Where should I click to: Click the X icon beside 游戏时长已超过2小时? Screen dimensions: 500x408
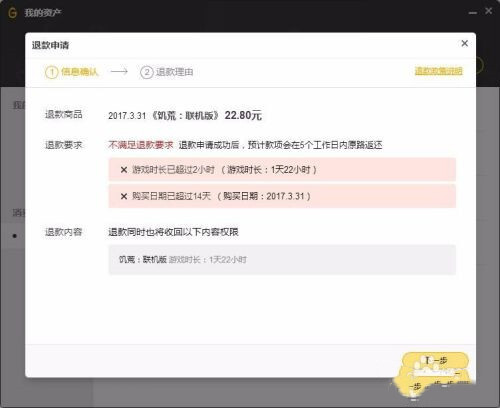[x=124, y=170]
